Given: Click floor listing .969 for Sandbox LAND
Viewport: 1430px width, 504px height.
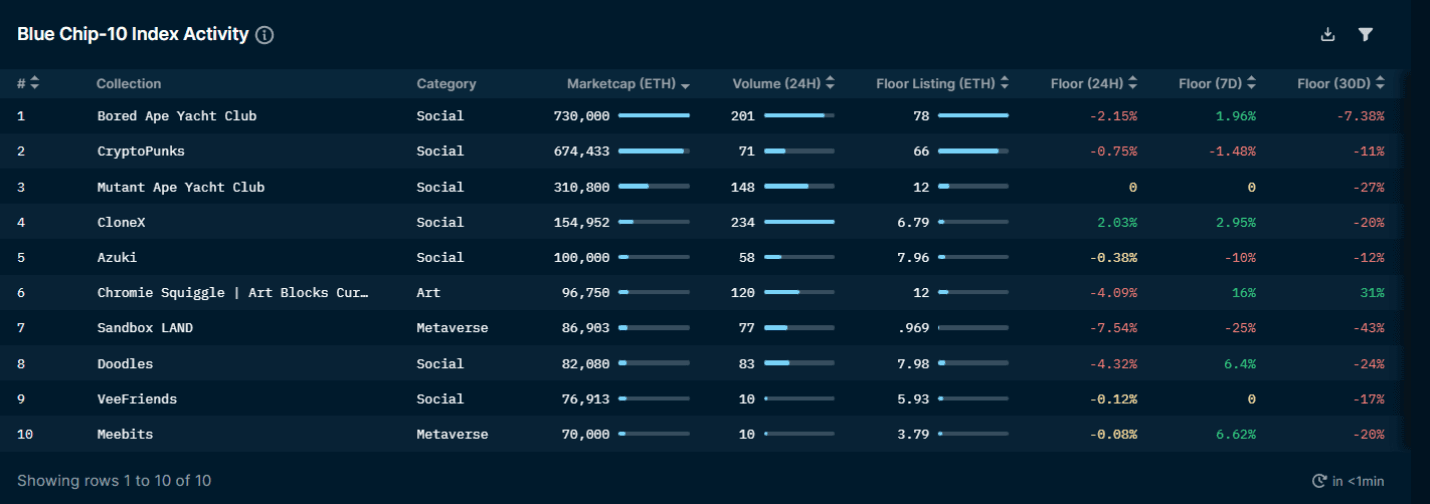Looking at the screenshot, I should click(913, 328).
